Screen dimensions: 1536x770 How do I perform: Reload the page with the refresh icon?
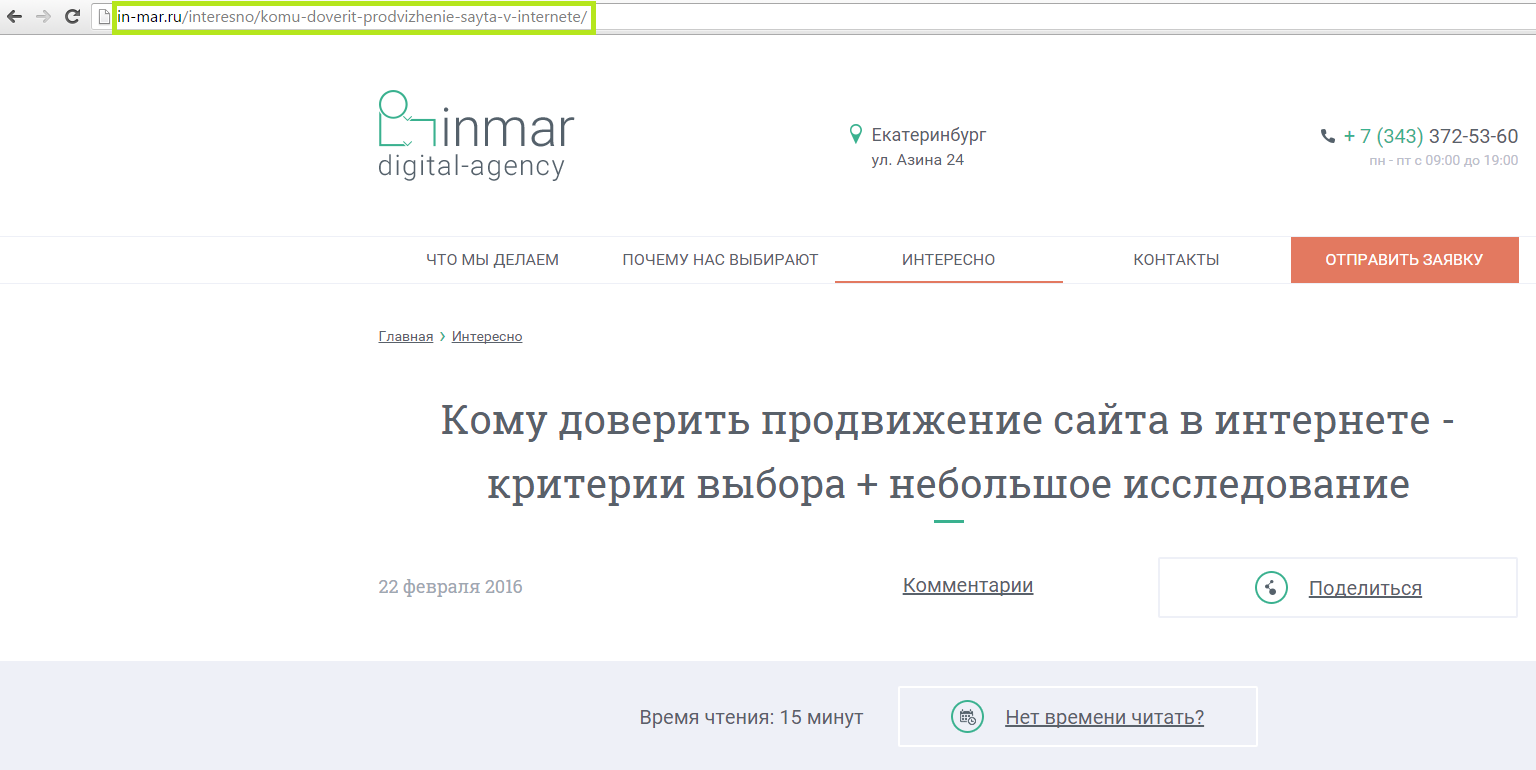72,16
